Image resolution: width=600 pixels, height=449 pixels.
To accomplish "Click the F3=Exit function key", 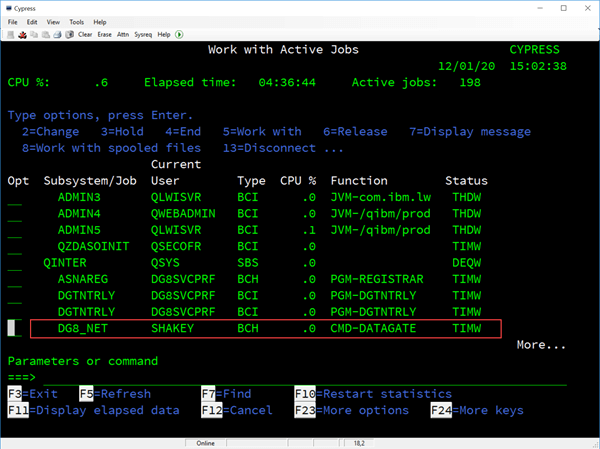I will coord(32,395).
